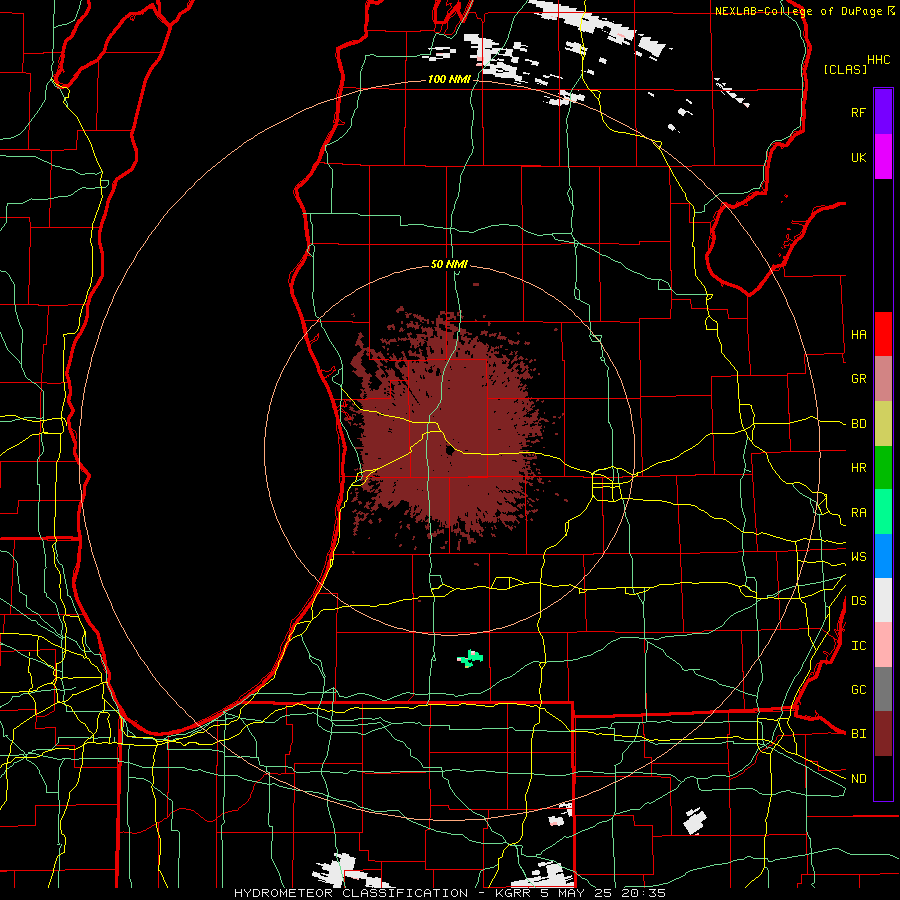
Task: Click the GR legend label
Action: click(x=858, y=379)
